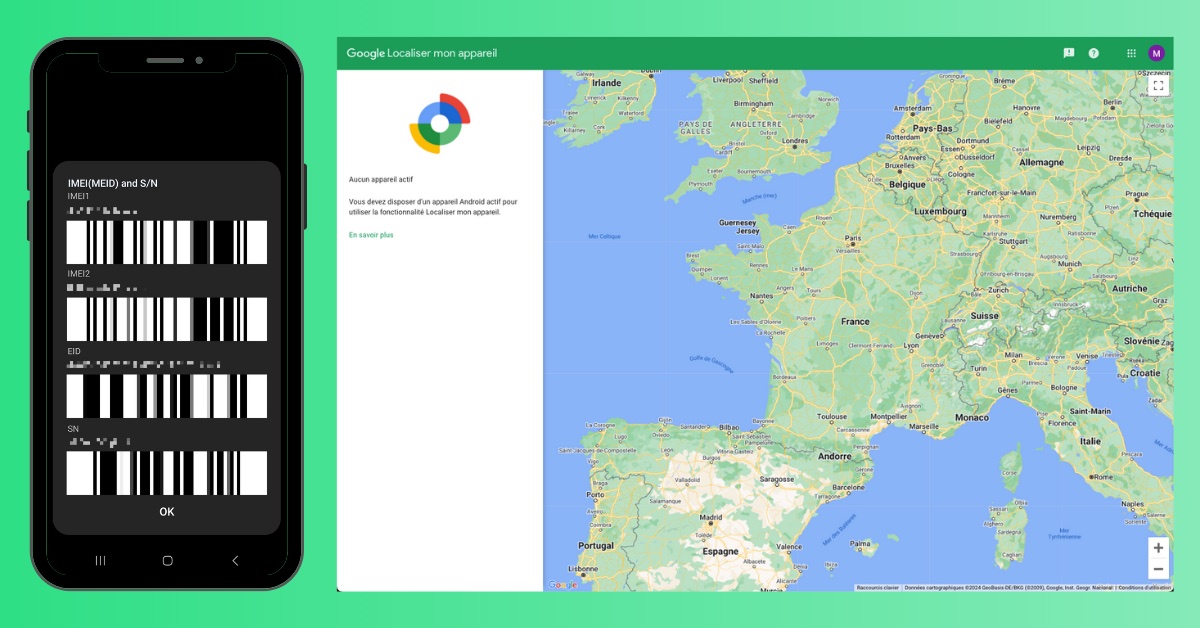This screenshot has width=1200, height=628.
Task: Click the 'Localiser mon appareil' header title
Action: 442,53
